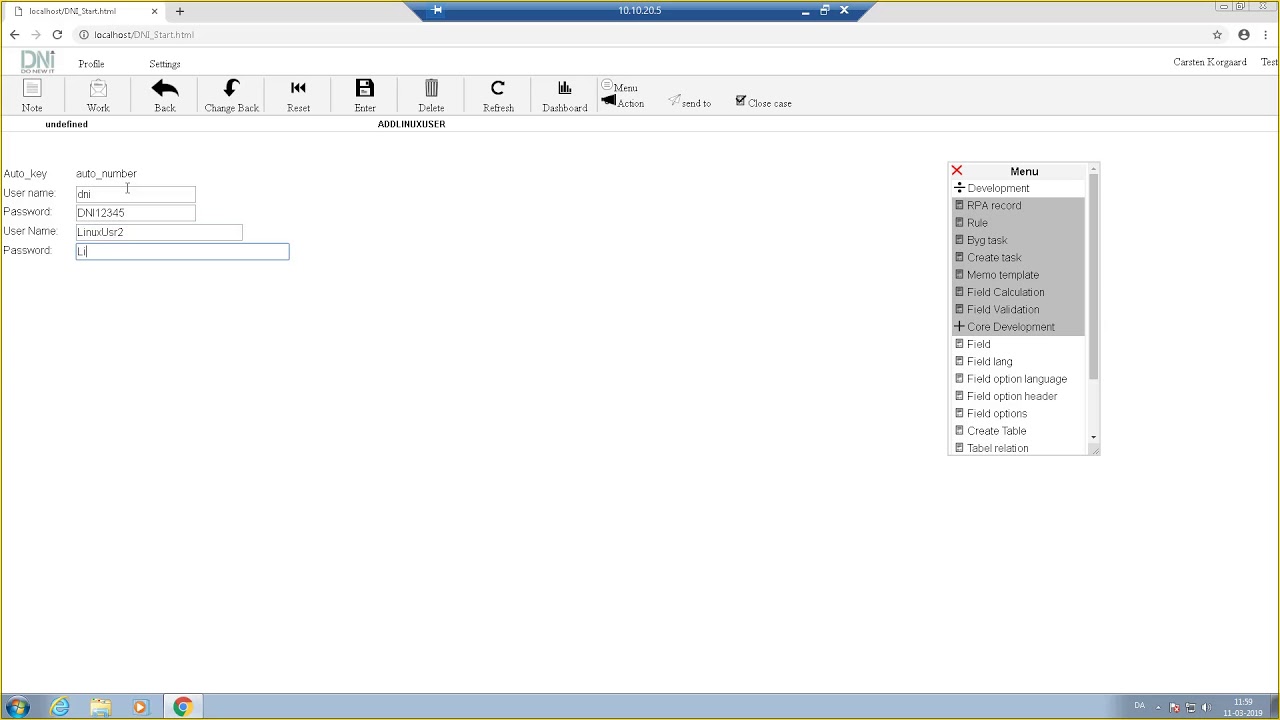Click the Change Back curved arrow
This screenshot has width=1280, height=720.
(231, 96)
